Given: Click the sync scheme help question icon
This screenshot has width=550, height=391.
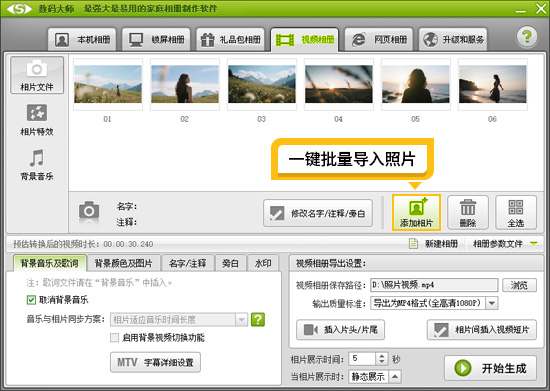Looking at the screenshot, I should tap(258, 319).
